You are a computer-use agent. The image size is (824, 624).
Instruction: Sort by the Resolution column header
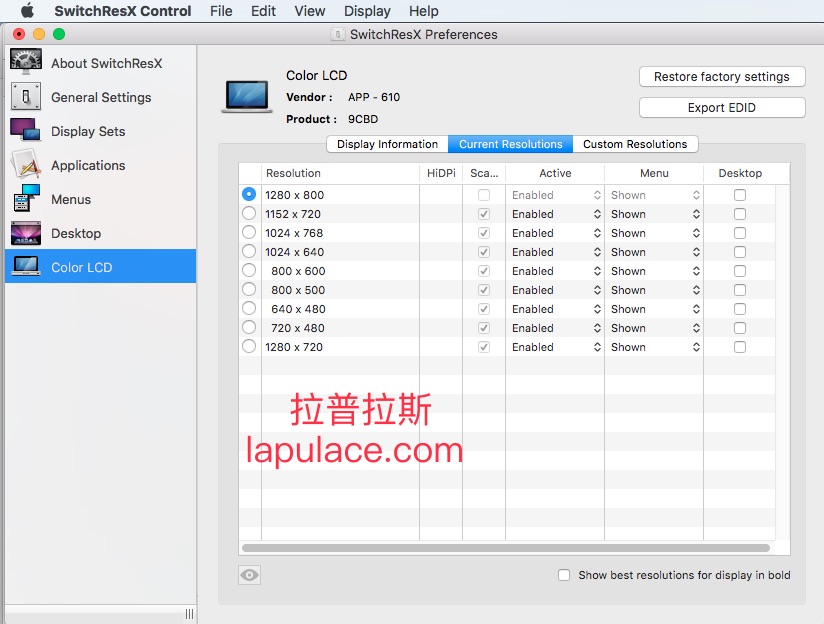pos(340,173)
